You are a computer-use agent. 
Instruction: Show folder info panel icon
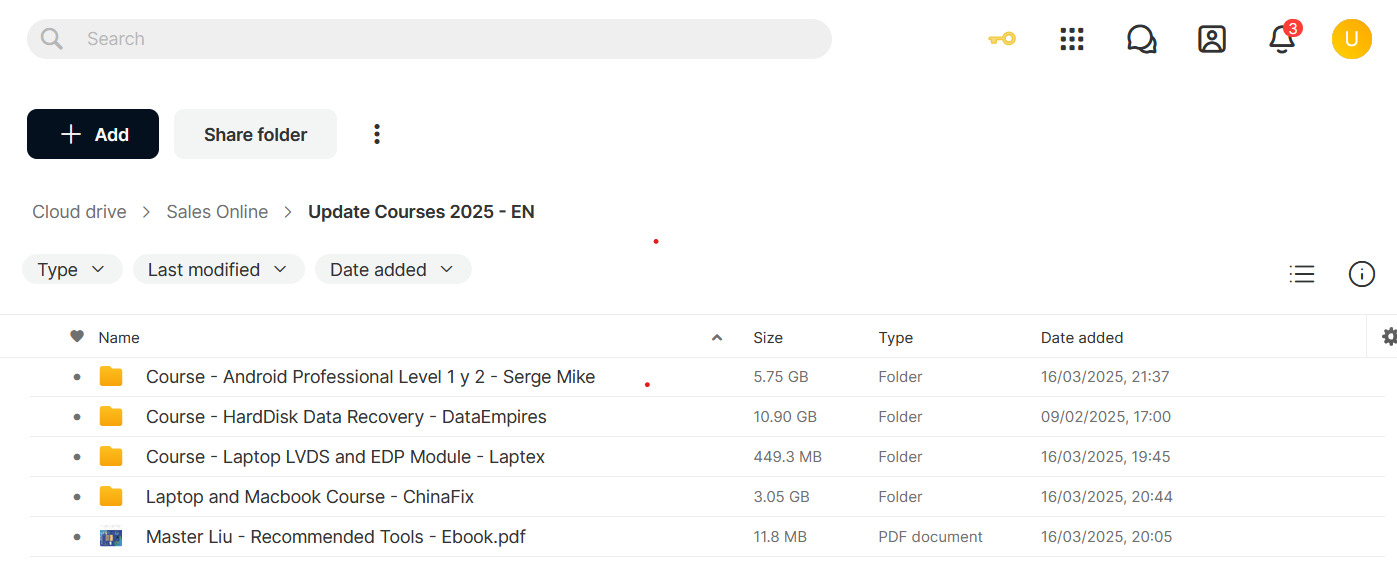1362,274
